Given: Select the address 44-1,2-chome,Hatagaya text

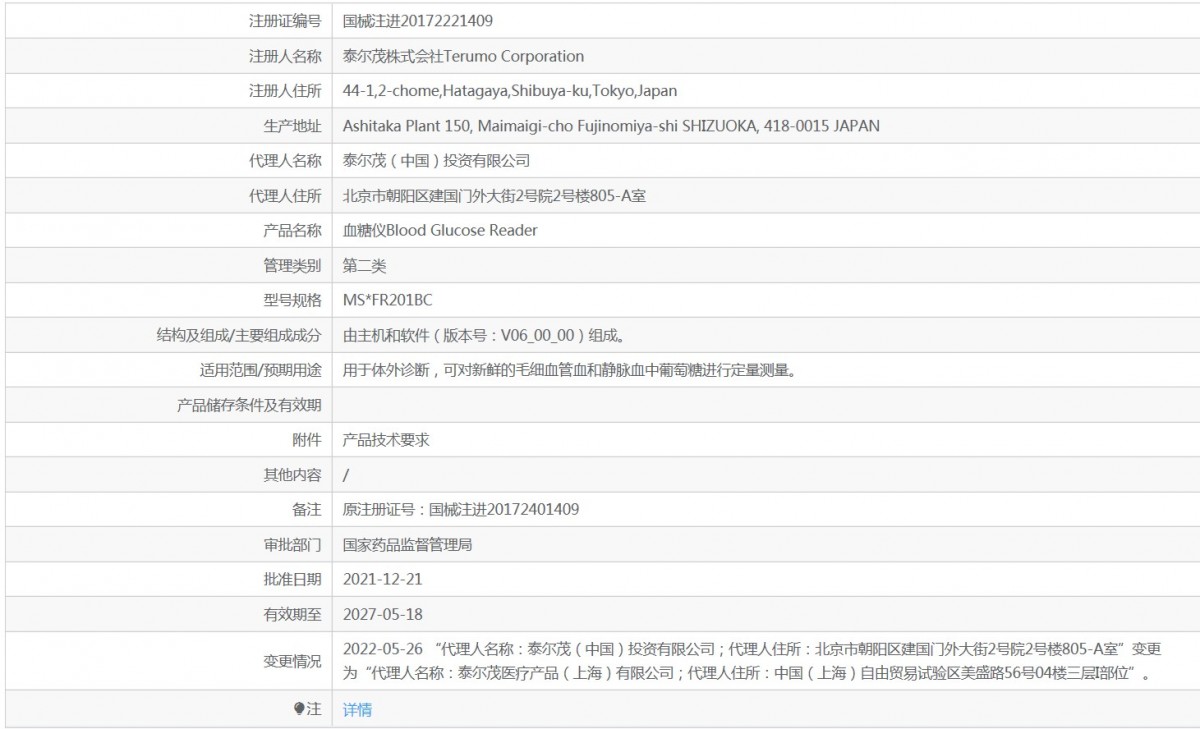Looking at the screenshot, I should pos(510,91).
